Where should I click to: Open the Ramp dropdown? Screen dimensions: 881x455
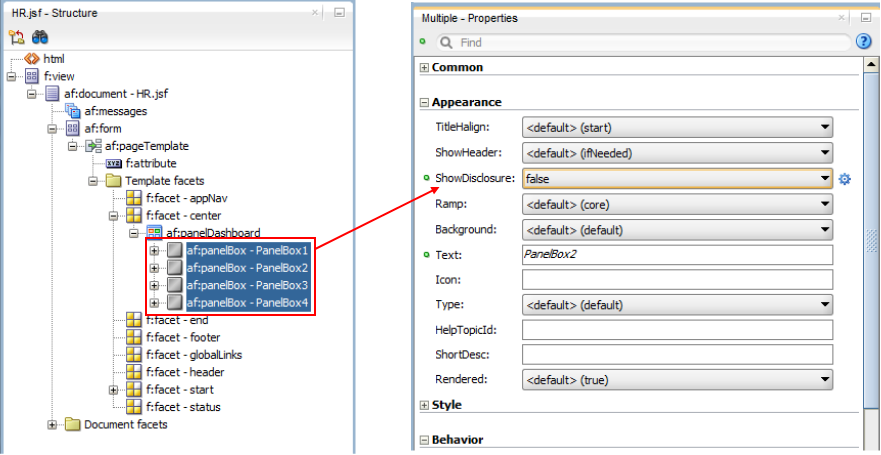tap(677, 205)
